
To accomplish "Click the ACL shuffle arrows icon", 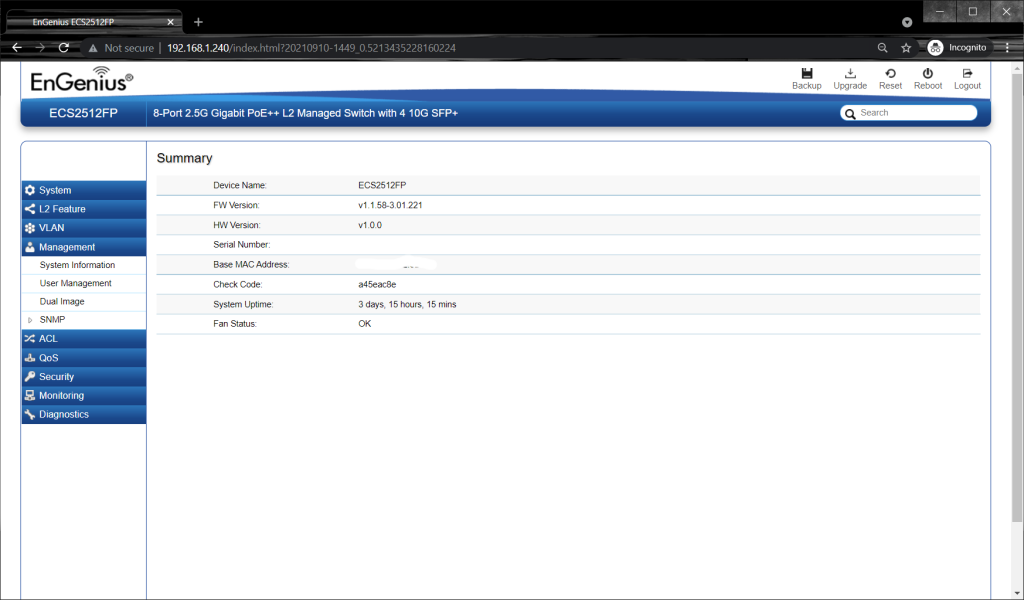I will click(x=29, y=338).
